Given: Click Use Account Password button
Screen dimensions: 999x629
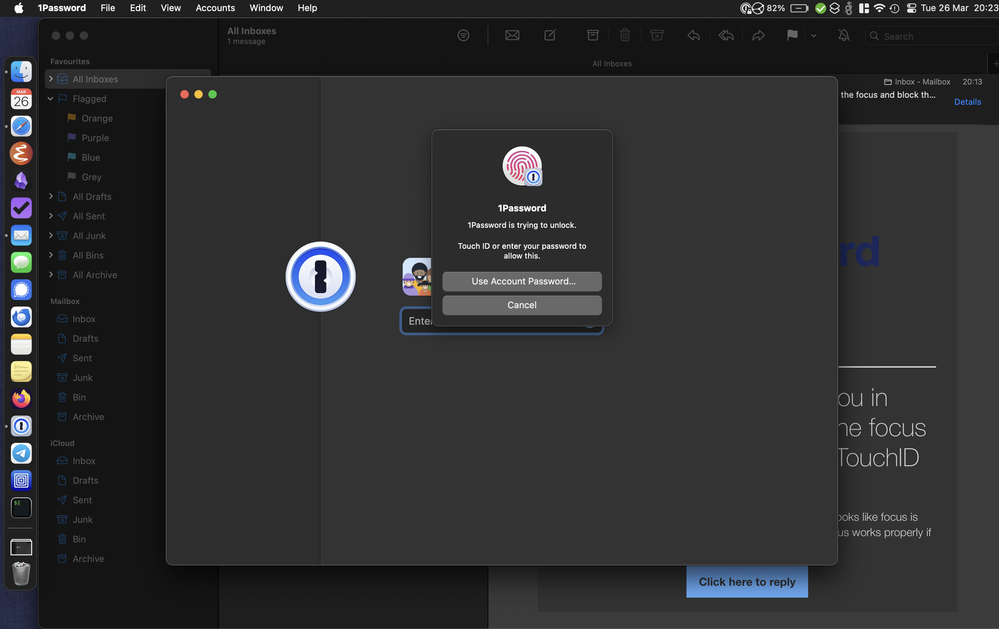Looking at the screenshot, I should [x=522, y=282].
